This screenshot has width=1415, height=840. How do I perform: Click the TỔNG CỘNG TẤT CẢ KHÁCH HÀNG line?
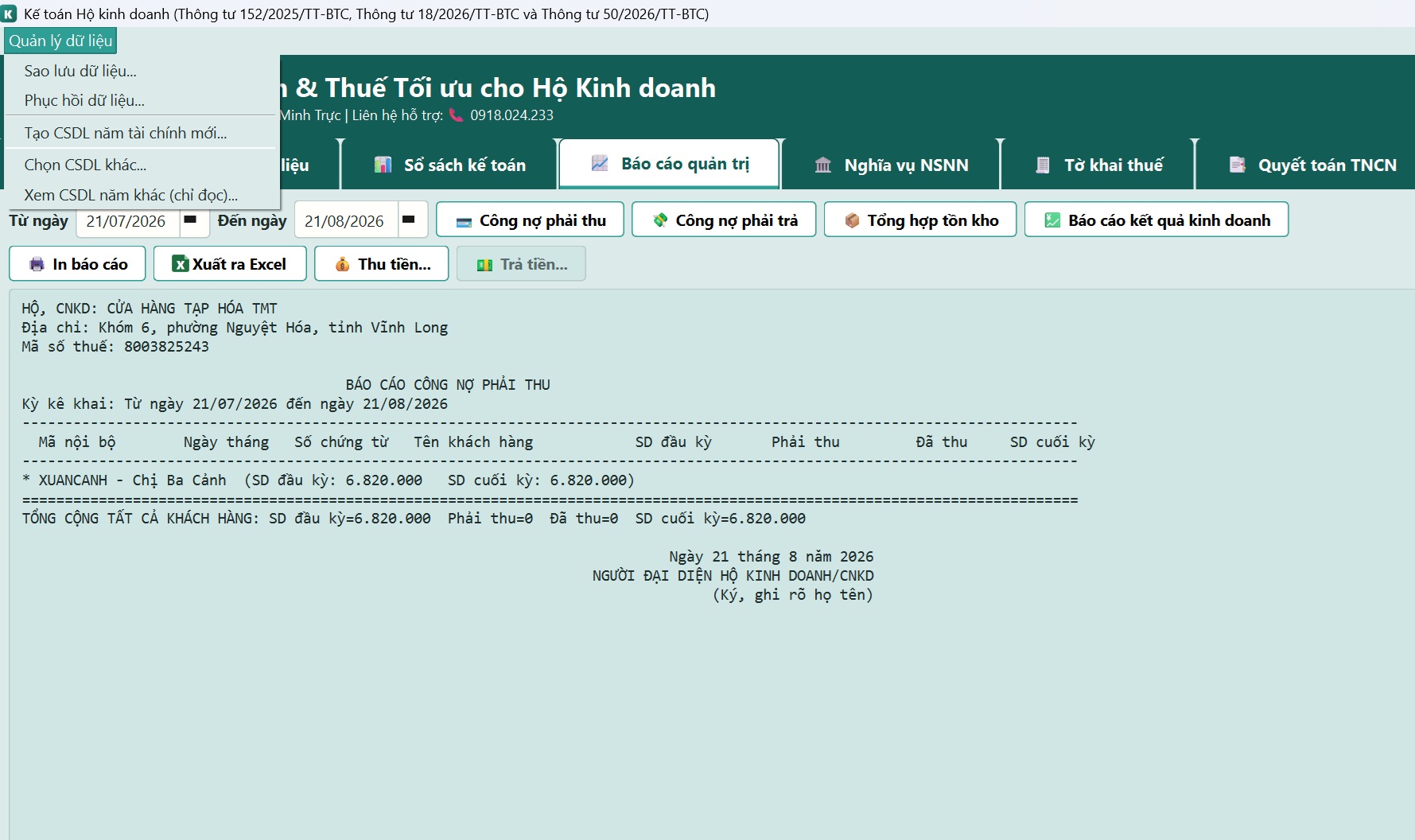click(414, 519)
